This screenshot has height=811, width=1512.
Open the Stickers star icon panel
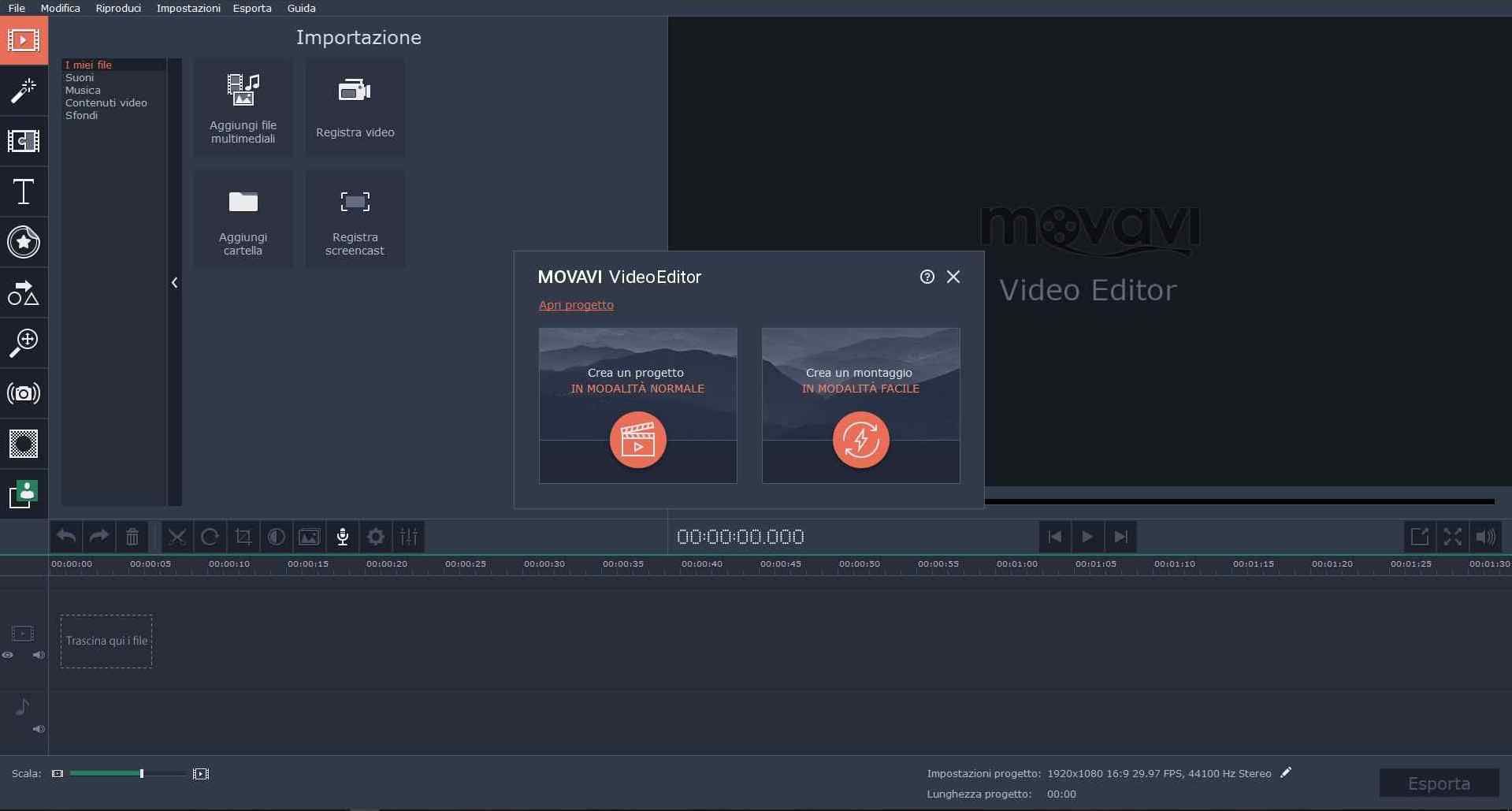pyautogui.click(x=24, y=242)
